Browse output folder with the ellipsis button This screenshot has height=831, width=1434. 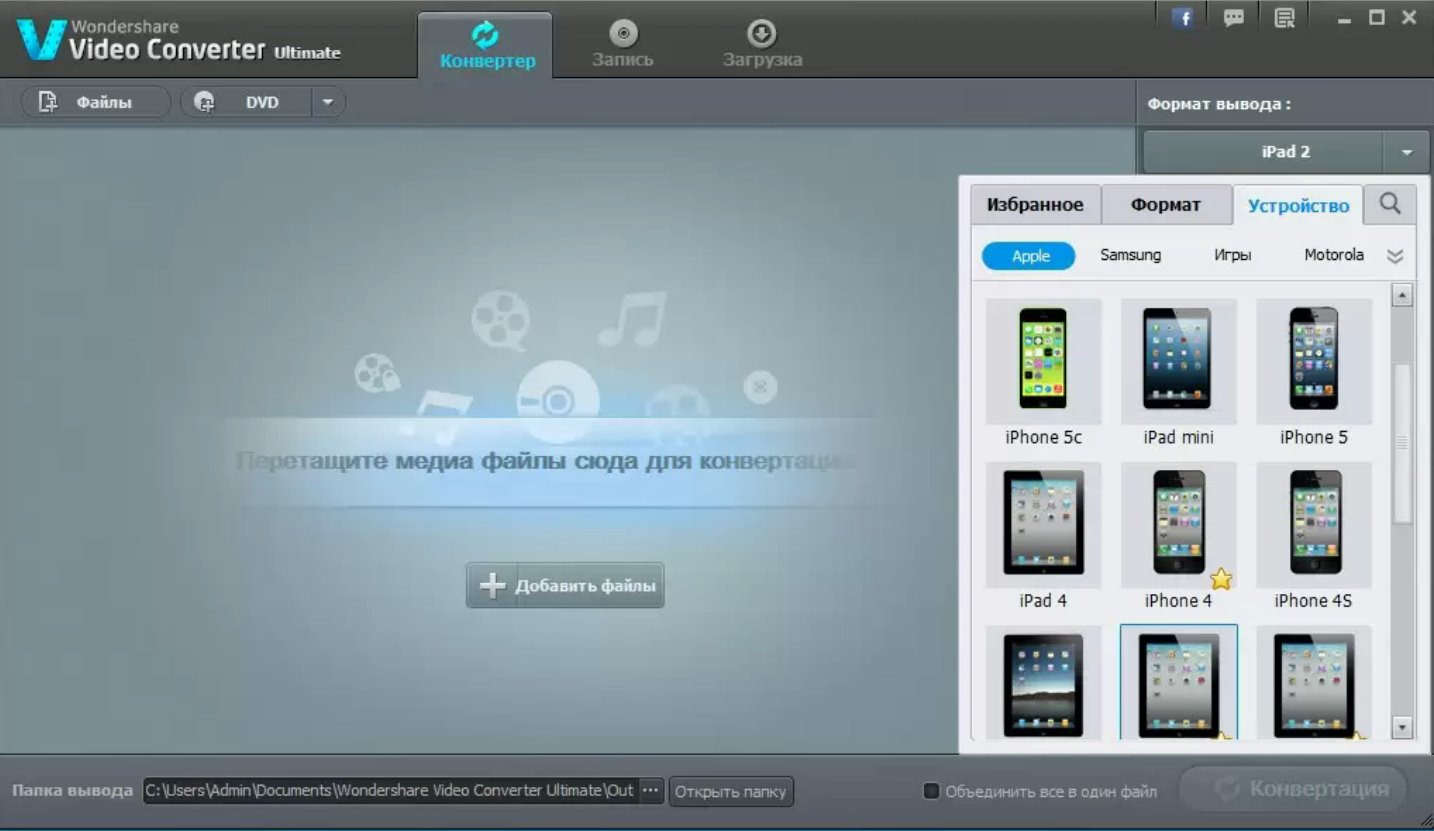click(651, 791)
